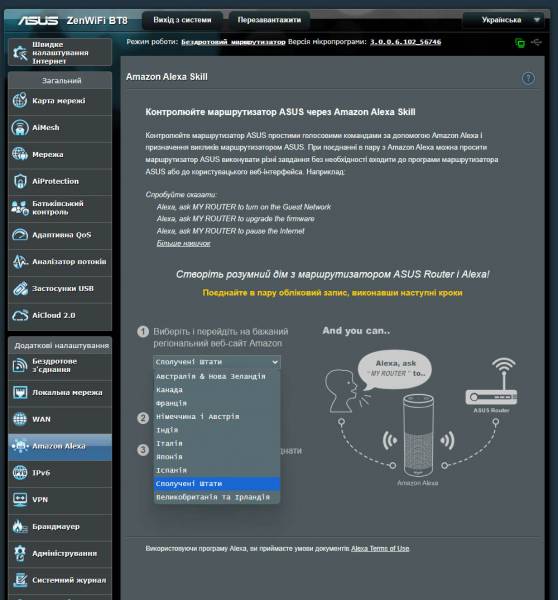Open Адаптивна QoS menu item
558x600 pixels.
click(x=60, y=235)
